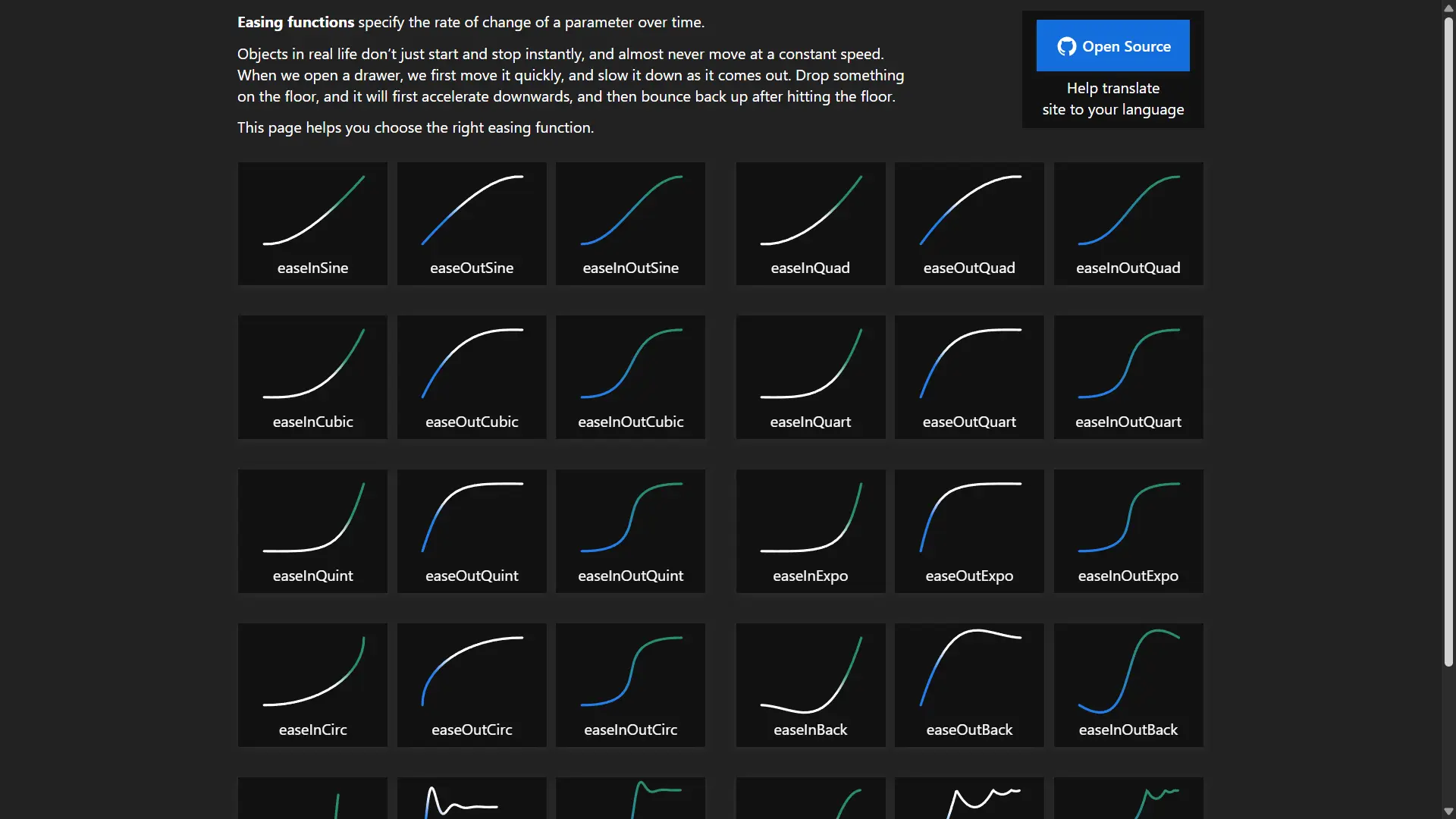
Task: Click the vertical scrollbar thumb
Action: (x=1448, y=341)
